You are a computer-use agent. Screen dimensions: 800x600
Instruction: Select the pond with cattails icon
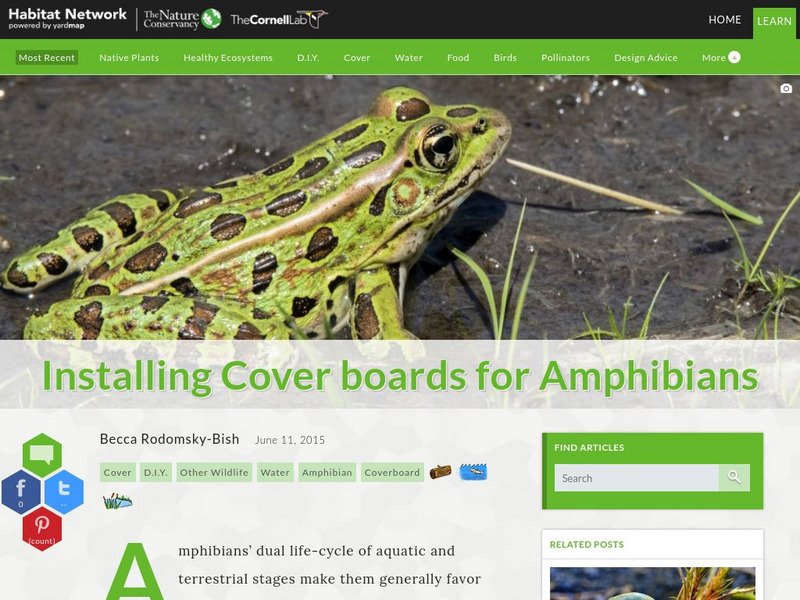(x=117, y=501)
